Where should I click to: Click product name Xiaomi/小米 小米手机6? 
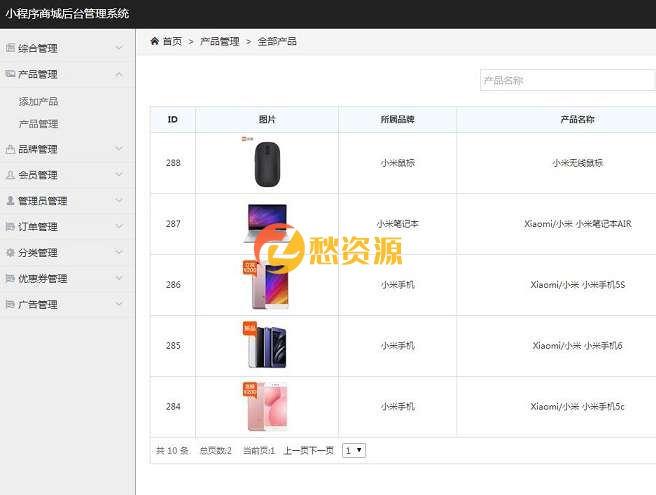coord(577,346)
